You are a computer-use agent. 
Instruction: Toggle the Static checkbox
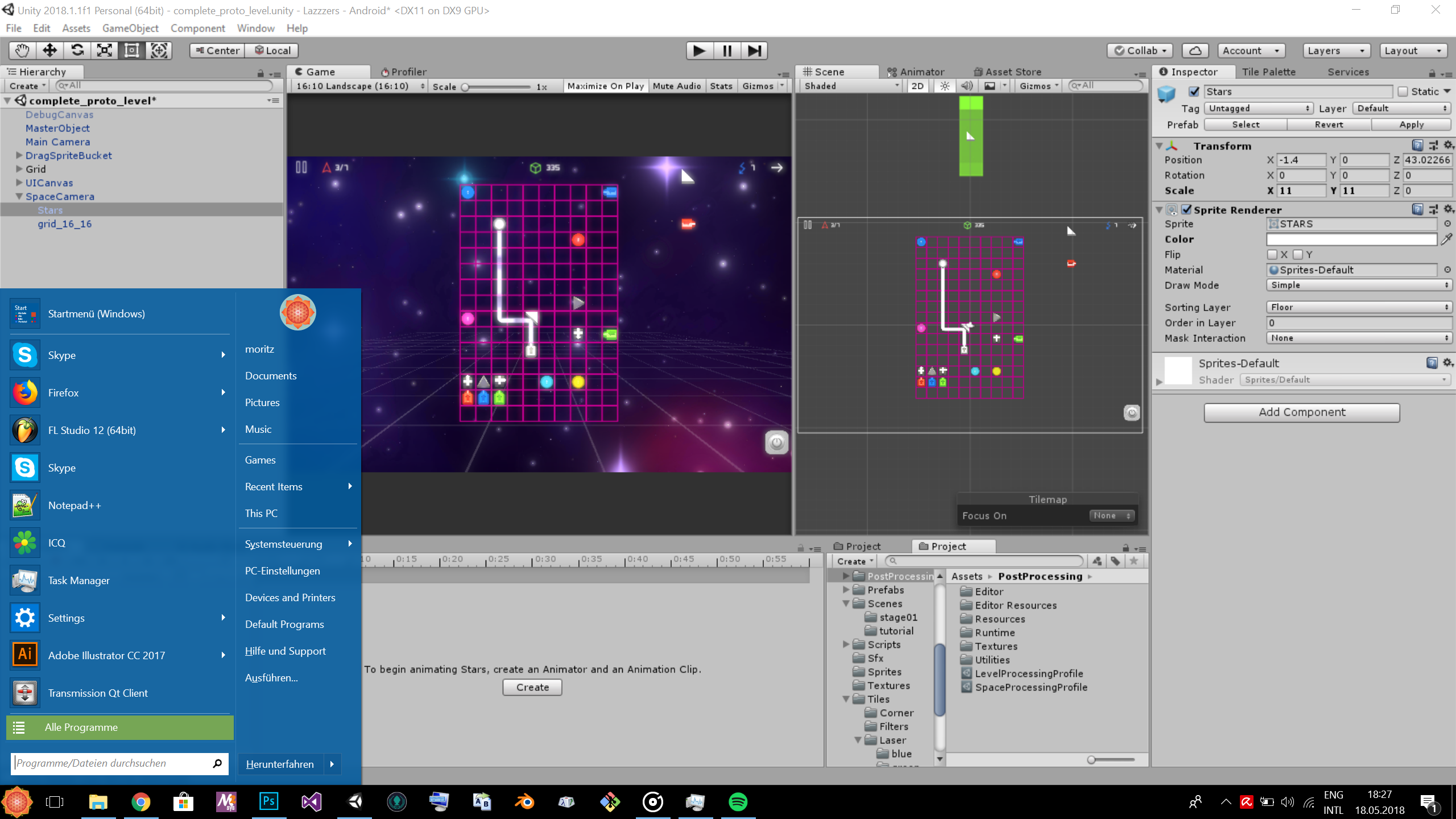(x=1403, y=92)
